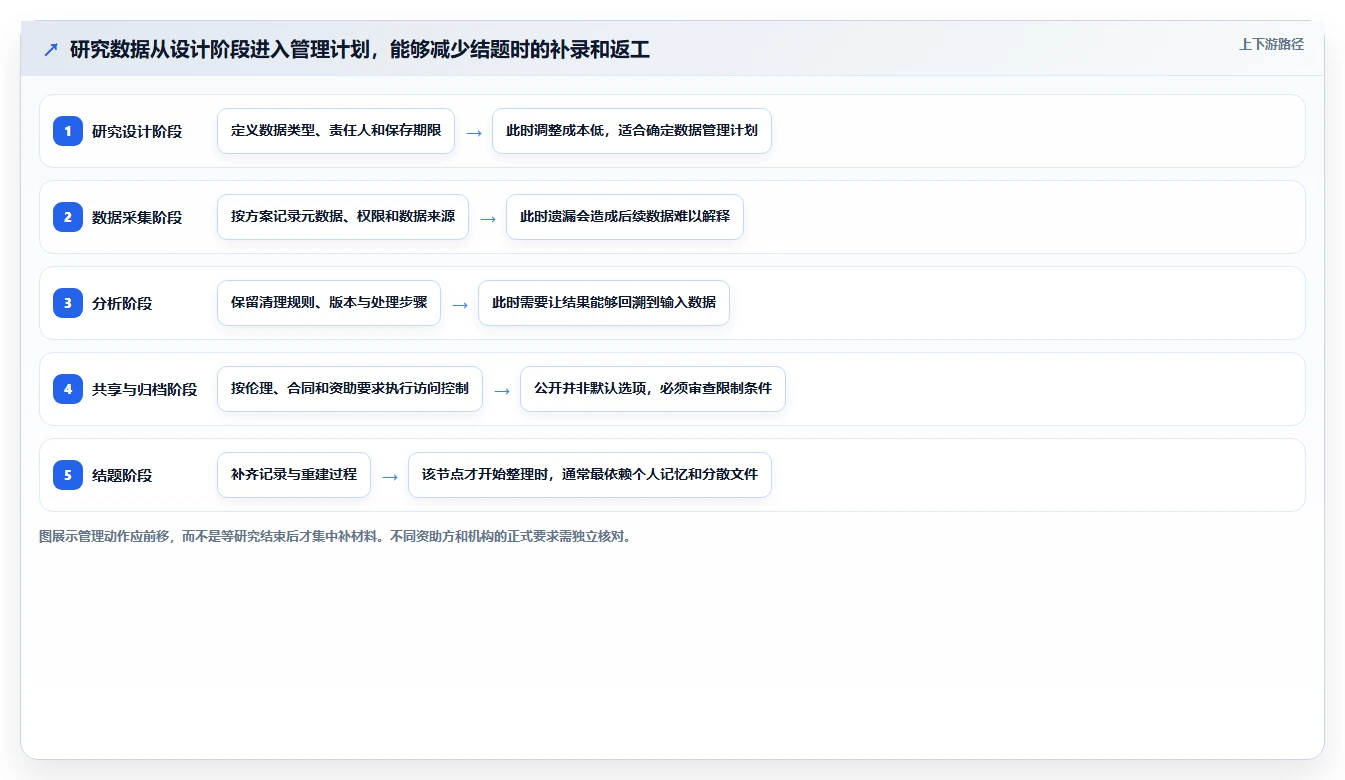Click the diagonal arrow icon beside the title
Screen dimensions: 1345x780
(x=51, y=49)
